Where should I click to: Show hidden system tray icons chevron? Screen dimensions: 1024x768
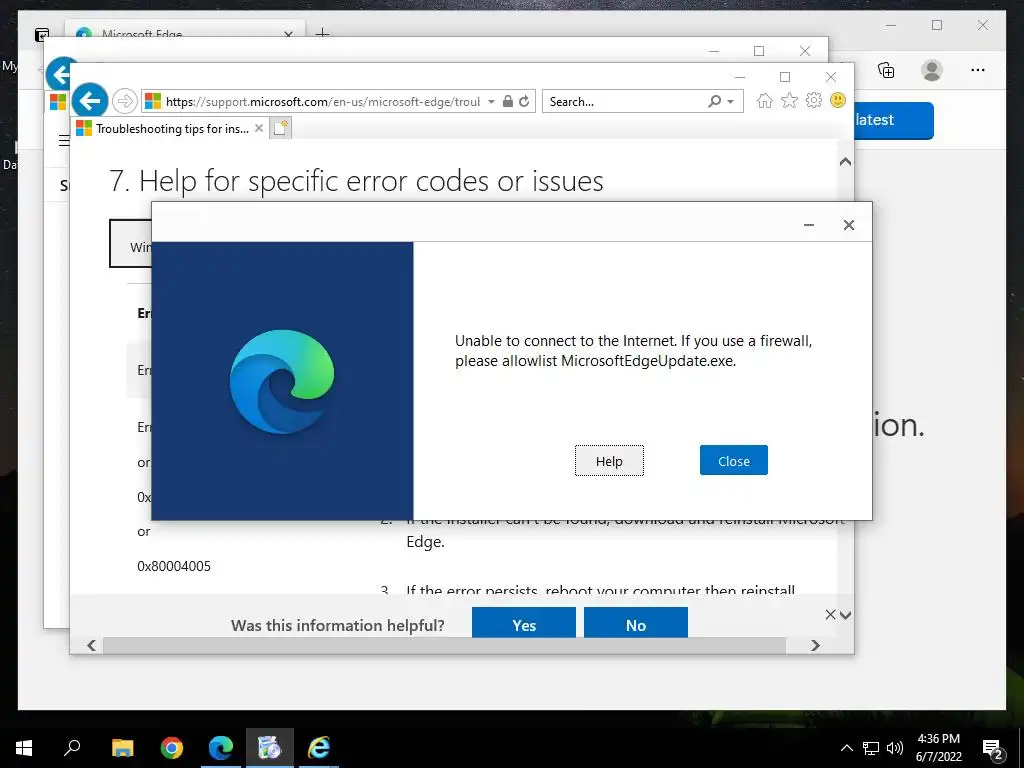[846, 748]
